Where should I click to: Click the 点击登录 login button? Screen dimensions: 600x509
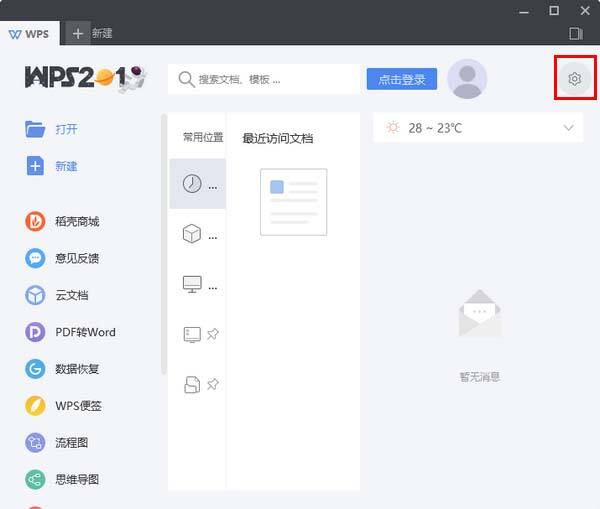[x=401, y=80]
